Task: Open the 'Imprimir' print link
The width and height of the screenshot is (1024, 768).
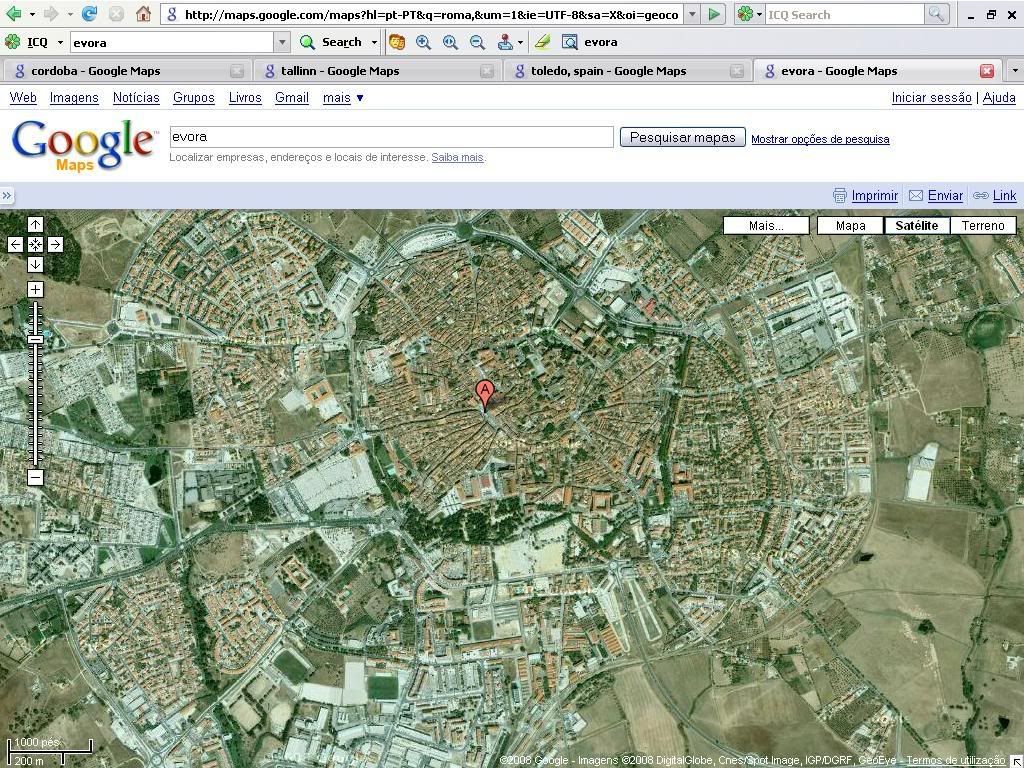Action: point(874,196)
